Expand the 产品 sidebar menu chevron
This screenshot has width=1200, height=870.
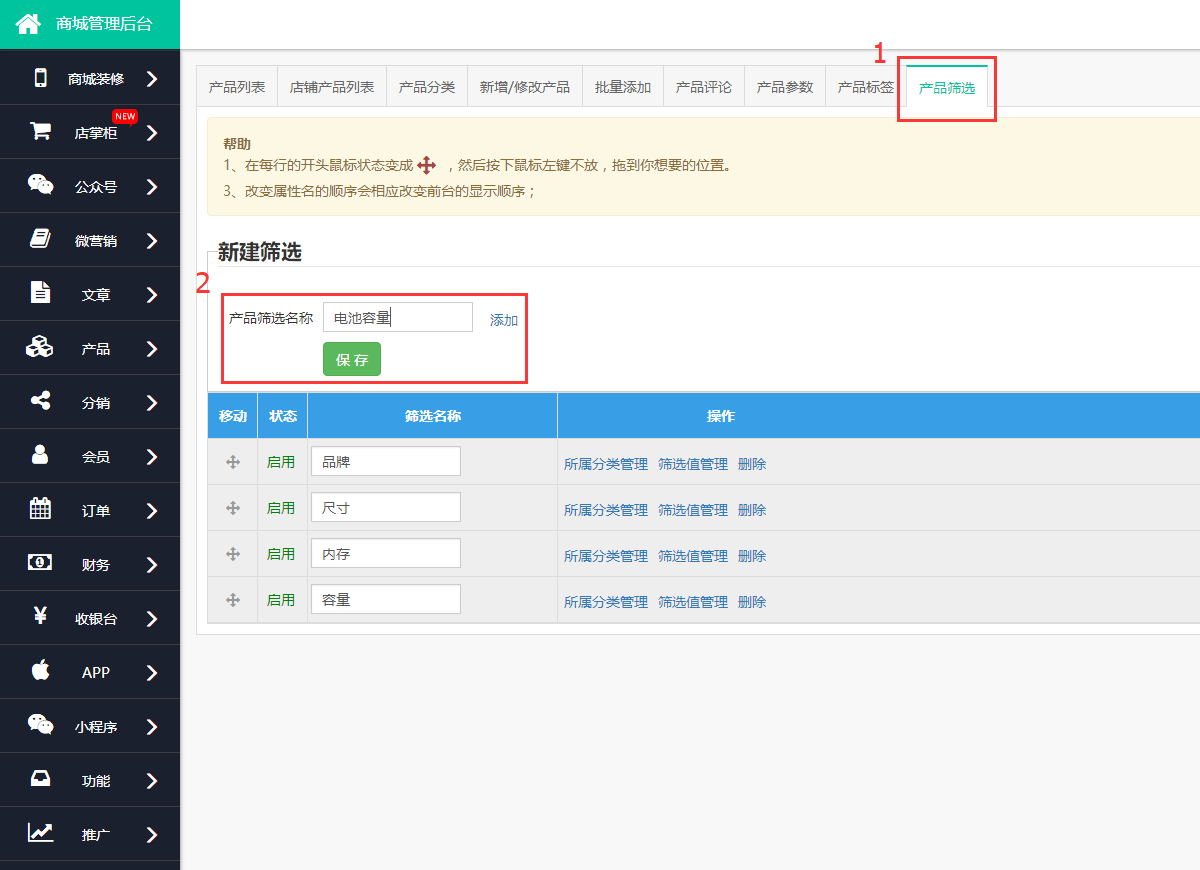(152, 349)
